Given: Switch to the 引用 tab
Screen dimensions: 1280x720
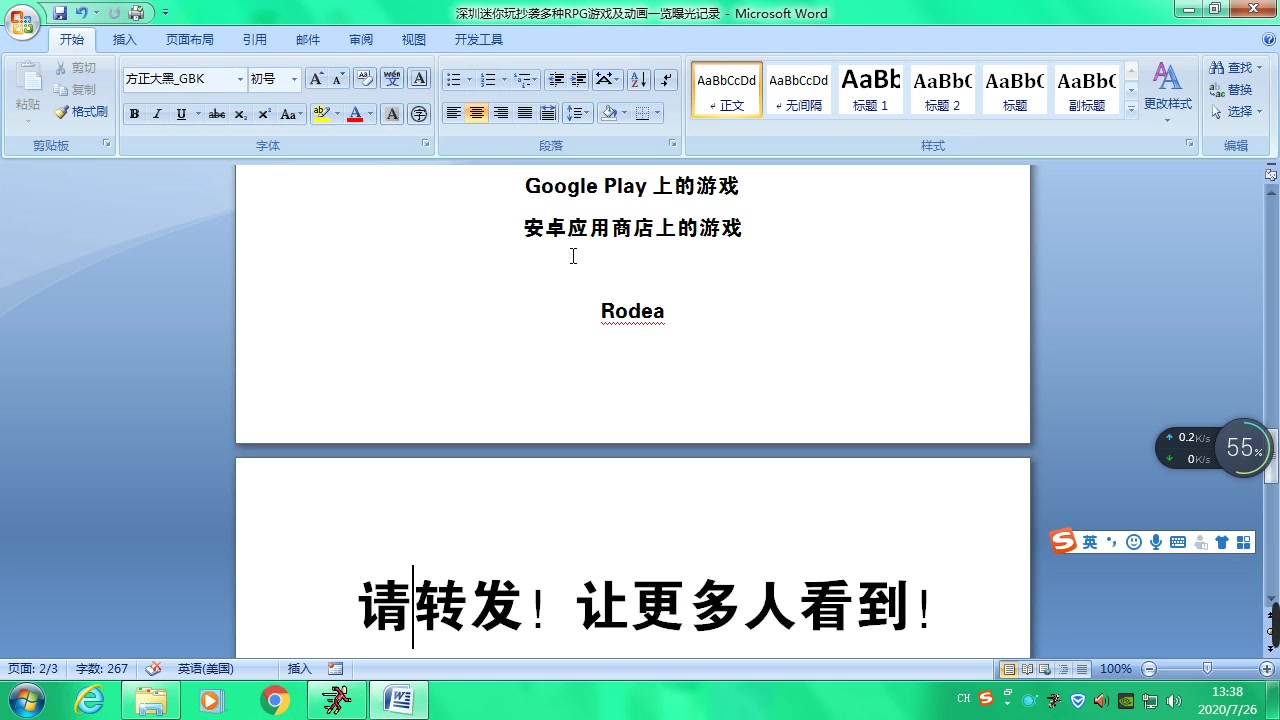Looking at the screenshot, I should click(x=254, y=40).
